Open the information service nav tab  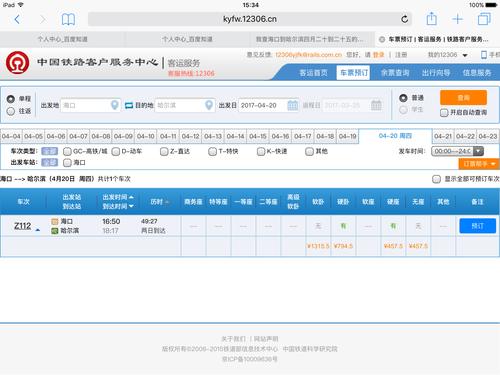click(477, 73)
